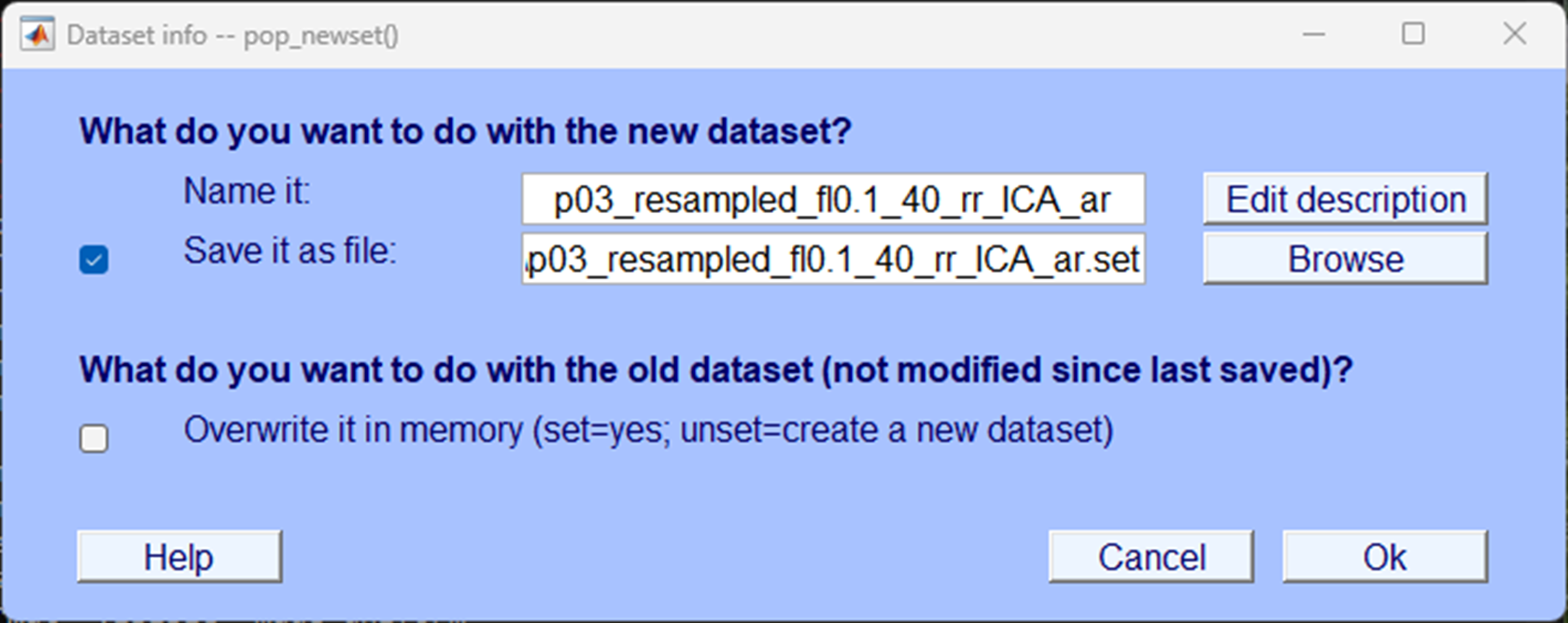Click the 'new dataset' question heading
The image size is (1568, 623).
pyautogui.click(x=465, y=132)
